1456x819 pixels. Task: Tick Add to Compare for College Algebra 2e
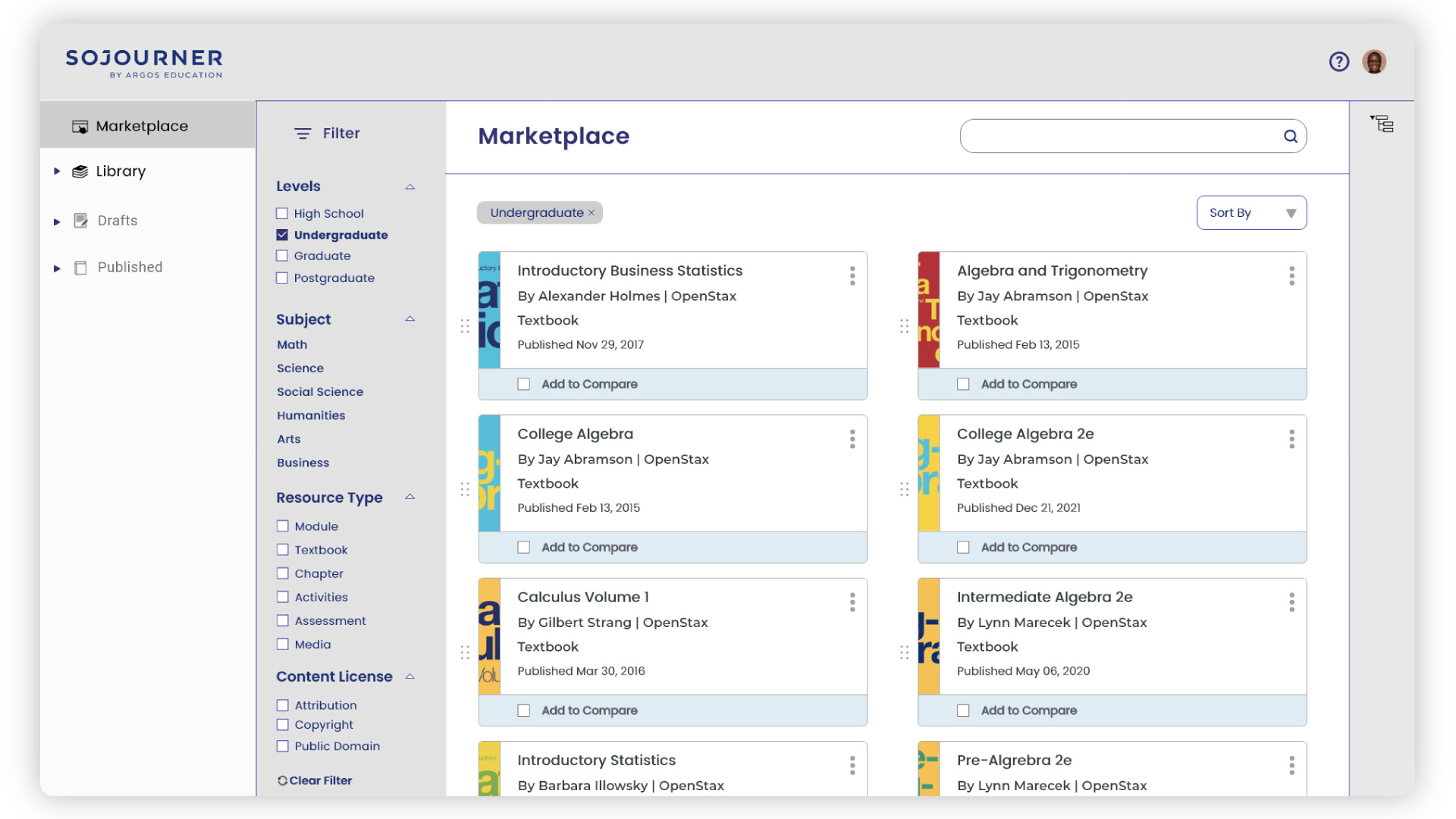(x=963, y=548)
